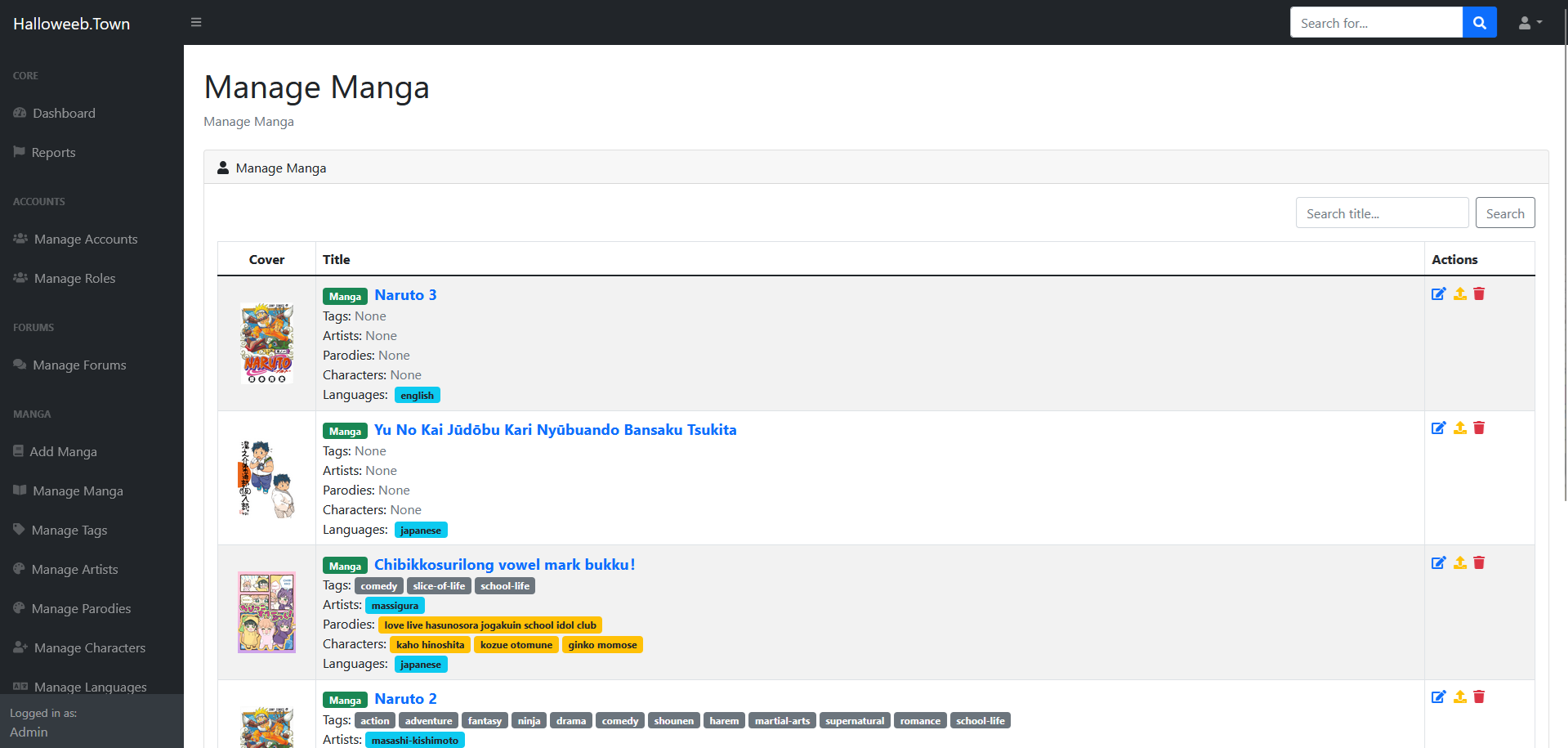Upload icon for Chibikkosurilong vowel mark bukku
The image size is (1568, 748).
[x=1460, y=562]
